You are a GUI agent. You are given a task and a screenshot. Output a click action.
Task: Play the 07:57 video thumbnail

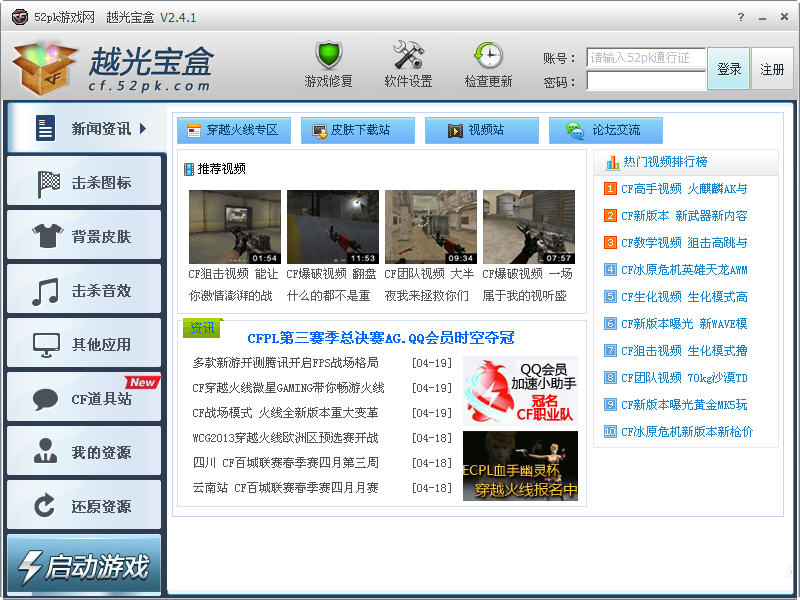click(529, 227)
